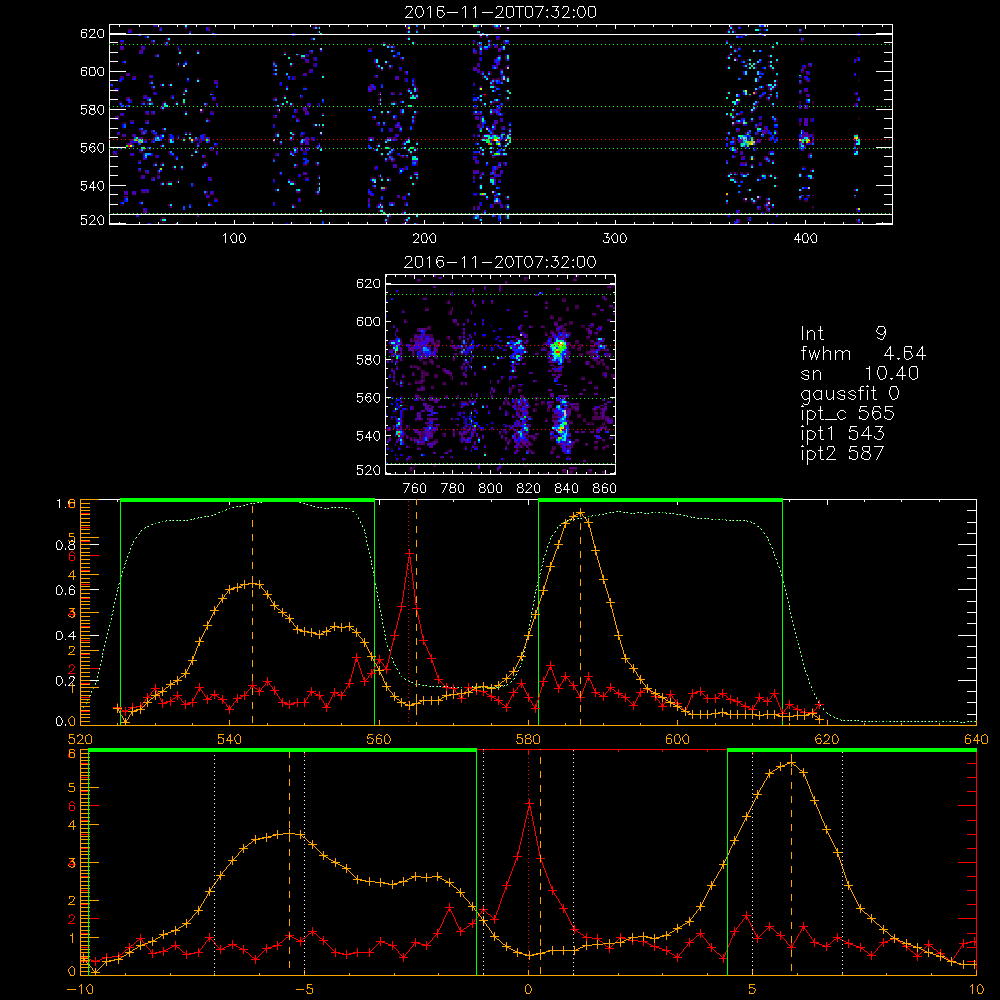Click x-axis label 780 under middle image
1000x1000 pixels.
[453, 489]
